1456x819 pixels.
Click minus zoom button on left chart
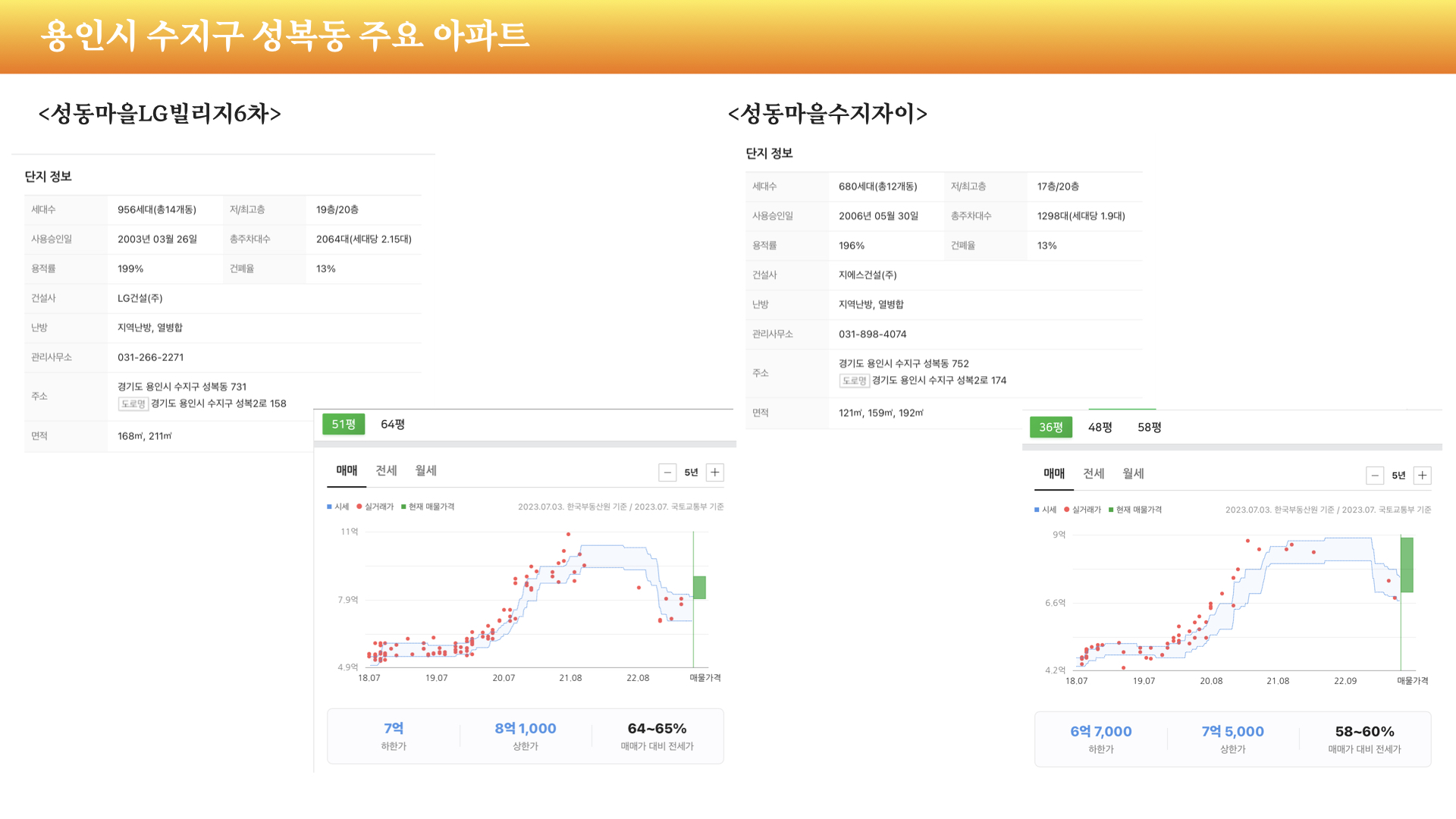tap(667, 472)
